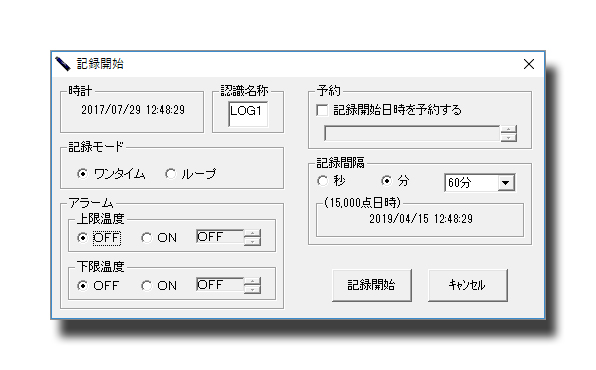Increase the 上限温度 spinner value

pos(252,233)
